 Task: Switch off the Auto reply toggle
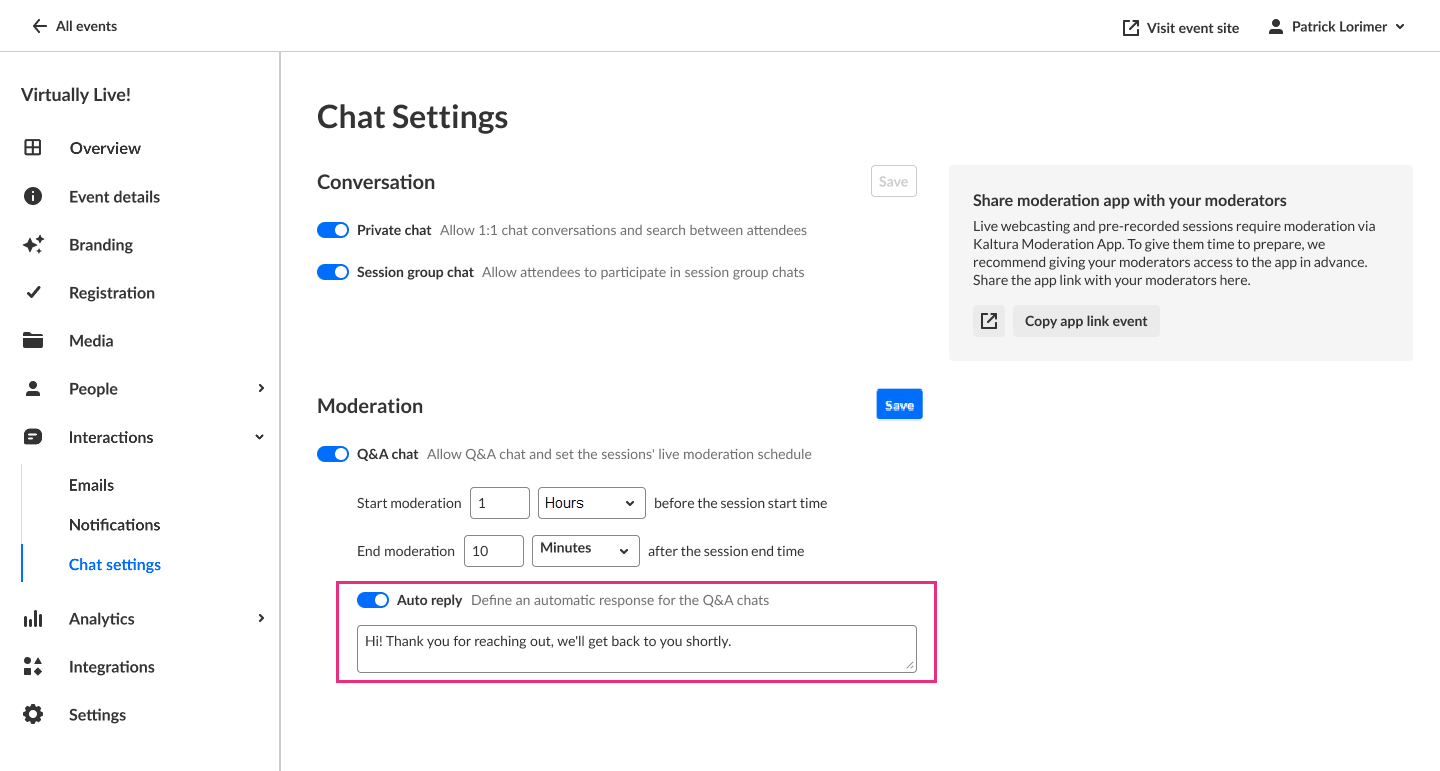point(373,600)
